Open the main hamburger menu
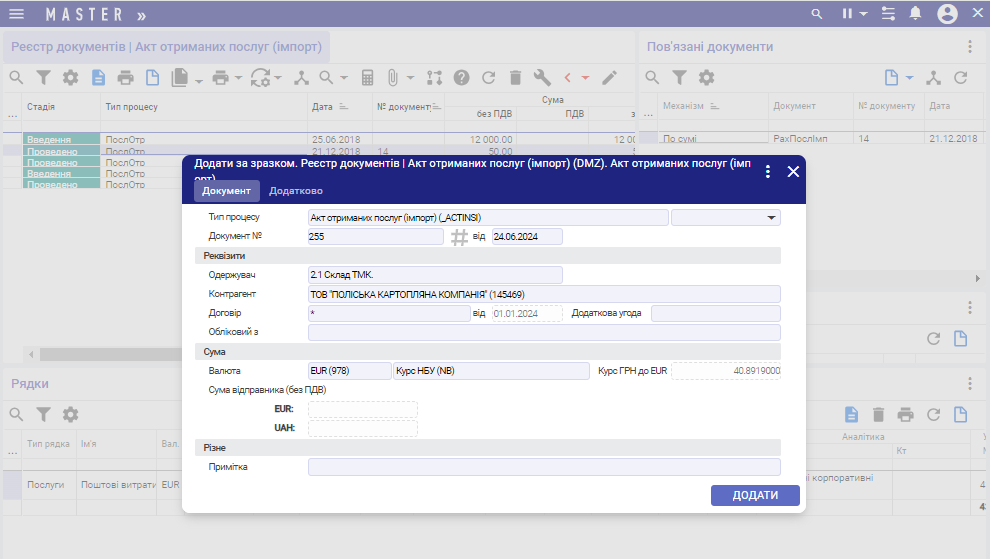 click(16, 14)
